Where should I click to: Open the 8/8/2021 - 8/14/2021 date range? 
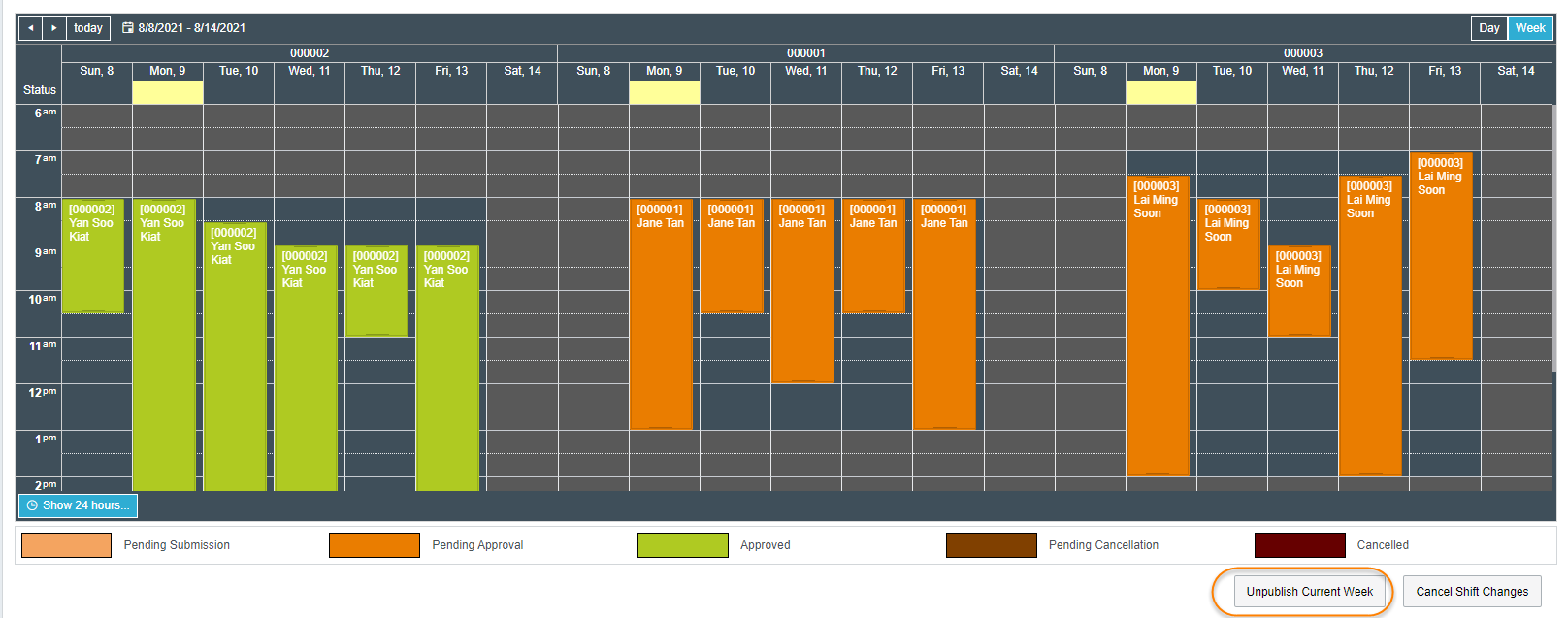tap(191, 28)
